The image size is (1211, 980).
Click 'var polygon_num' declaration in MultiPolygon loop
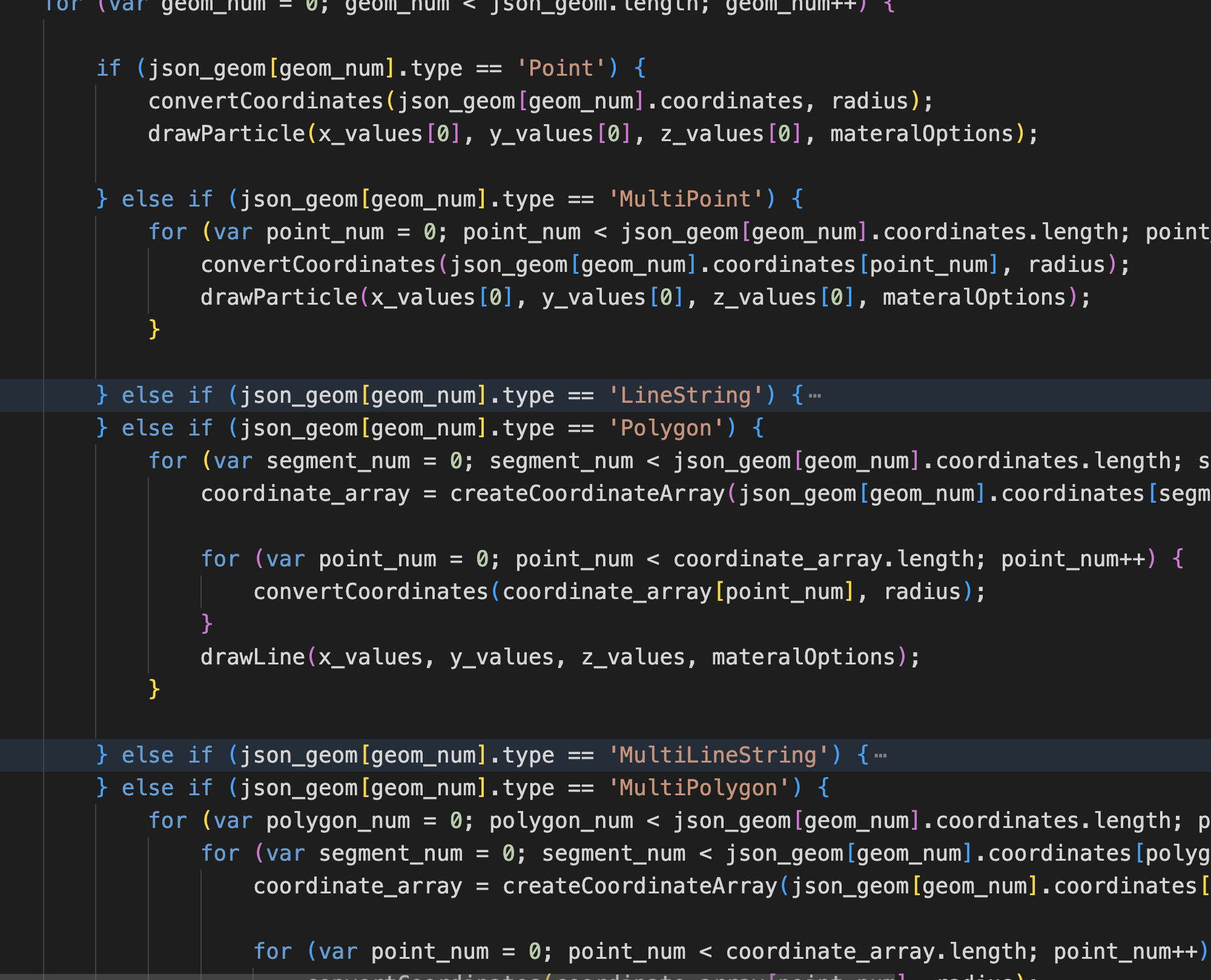coord(312,821)
